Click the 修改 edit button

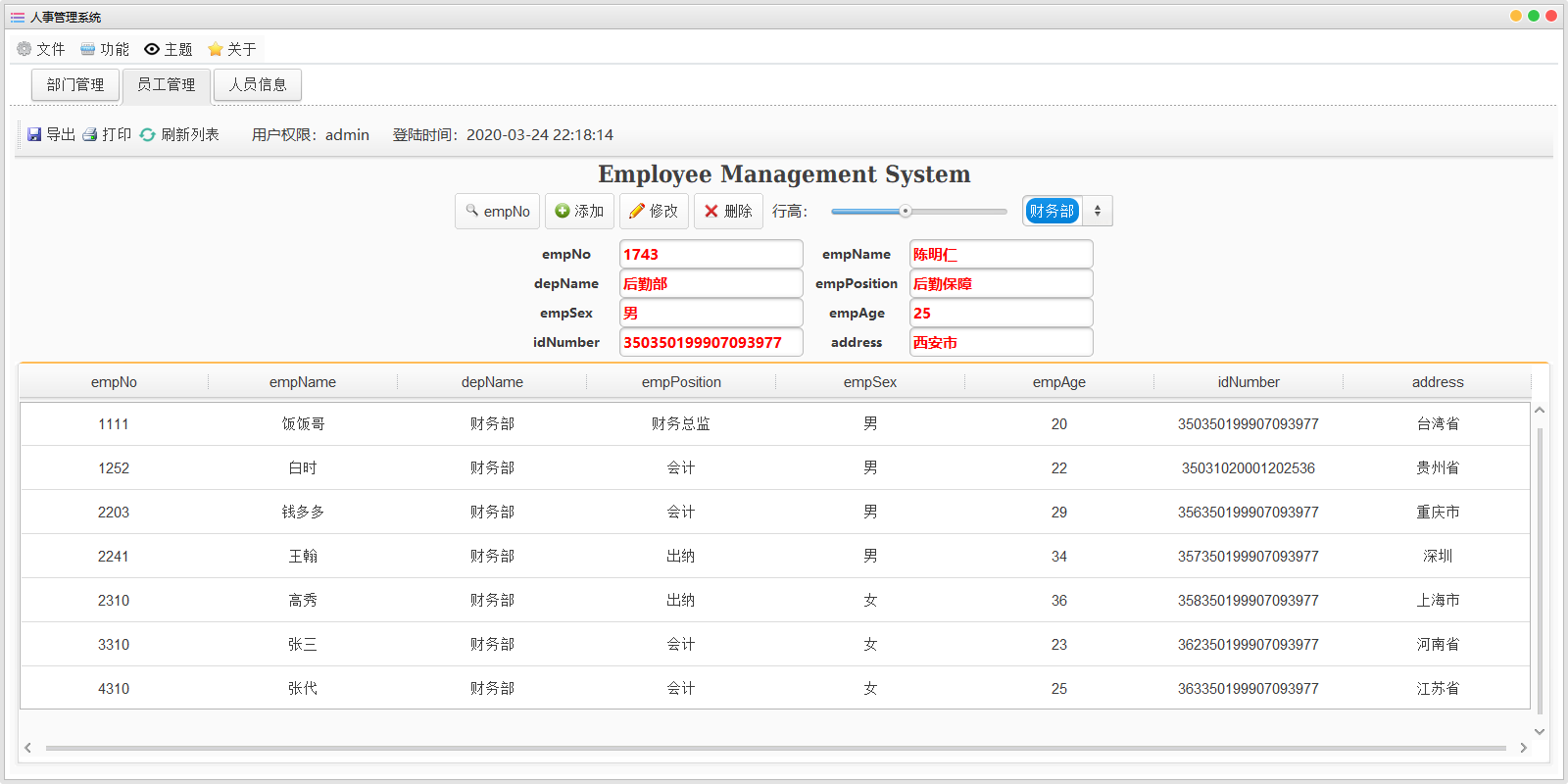(655, 211)
